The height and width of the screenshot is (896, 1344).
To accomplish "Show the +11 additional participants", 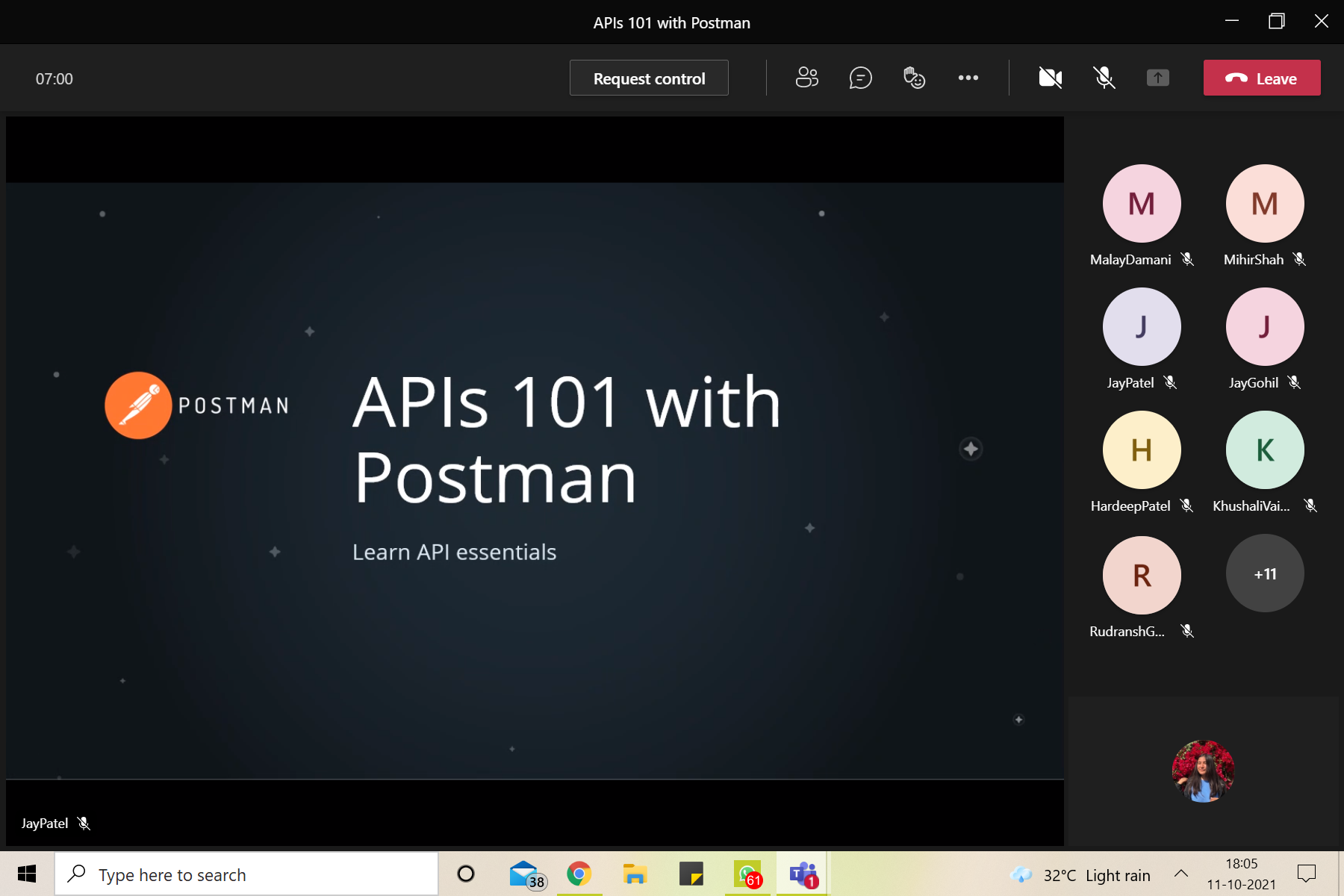I will click(1265, 573).
